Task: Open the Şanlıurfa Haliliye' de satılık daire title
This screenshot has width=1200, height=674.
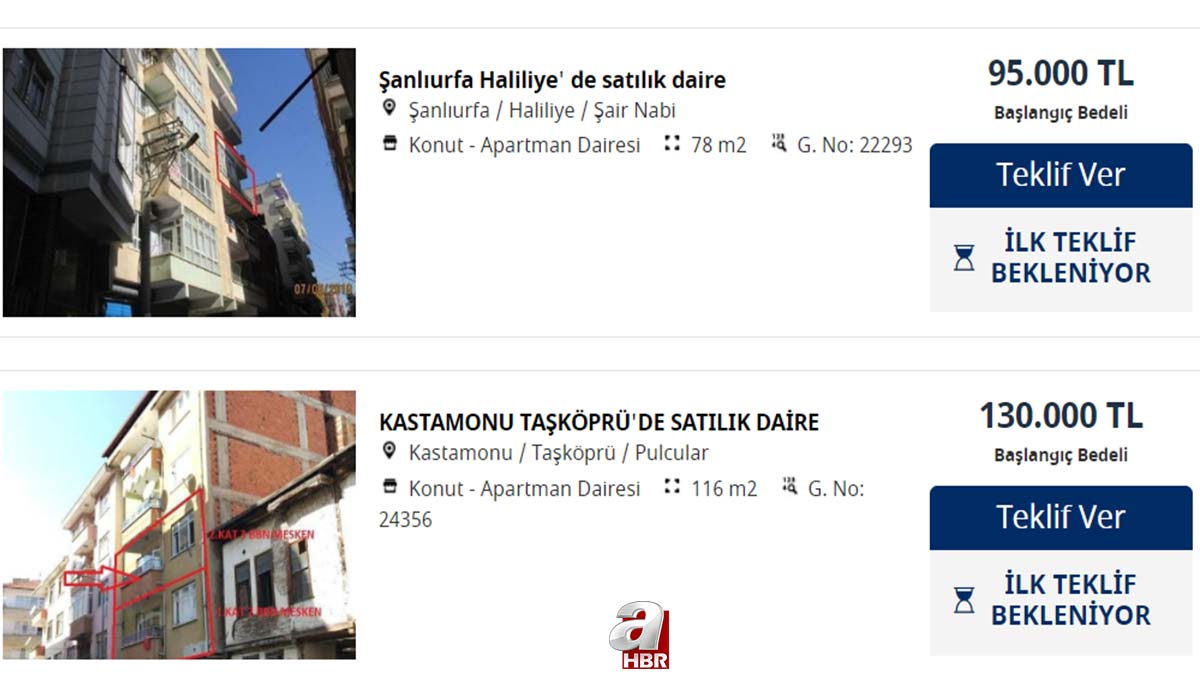Action: point(552,80)
